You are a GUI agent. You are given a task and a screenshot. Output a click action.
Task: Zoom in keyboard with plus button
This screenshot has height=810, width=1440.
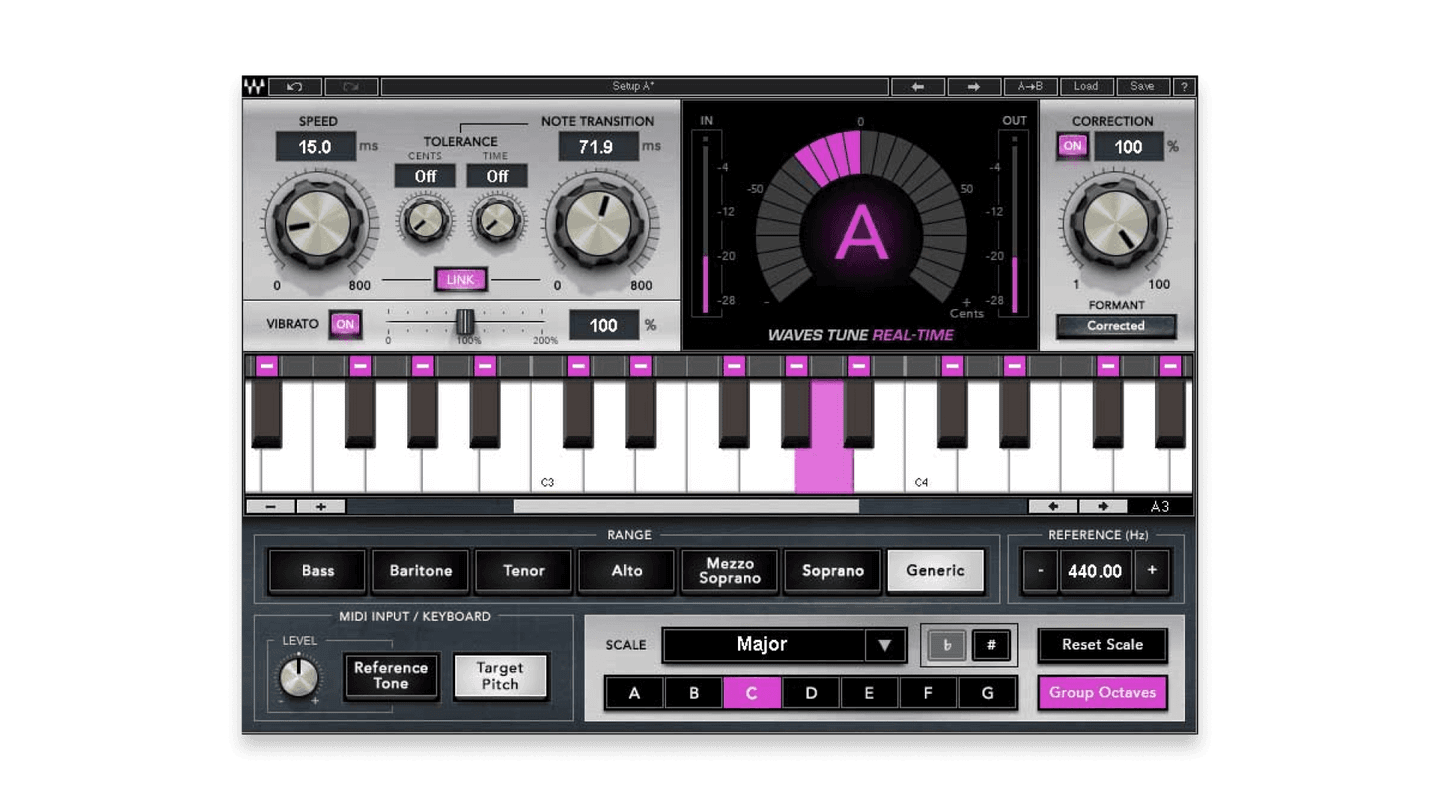coord(321,507)
